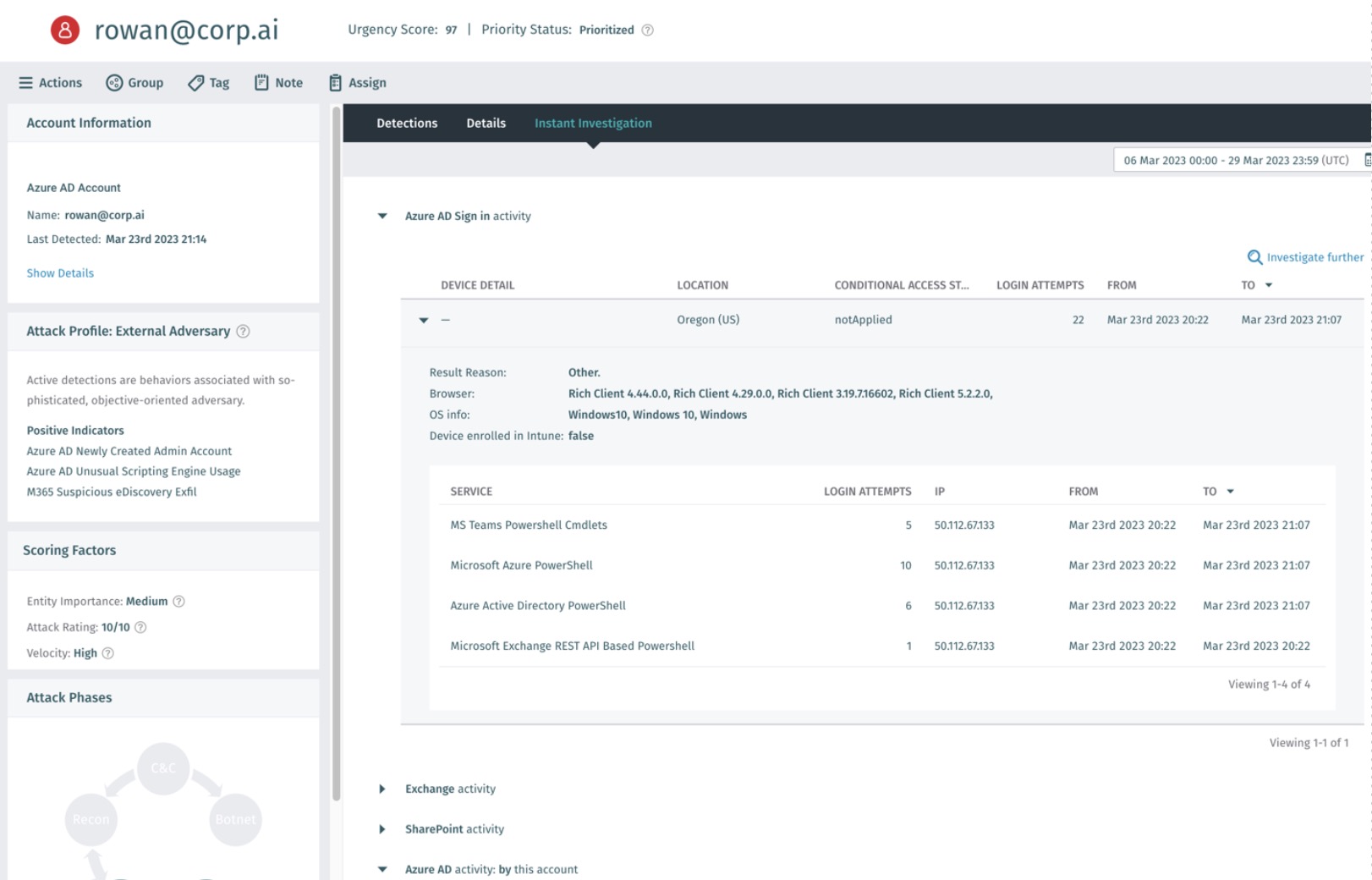The height and width of the screenshot is (880, 1372).
Task: Click the Attack Phases panel header
Action: pos(163,697)
